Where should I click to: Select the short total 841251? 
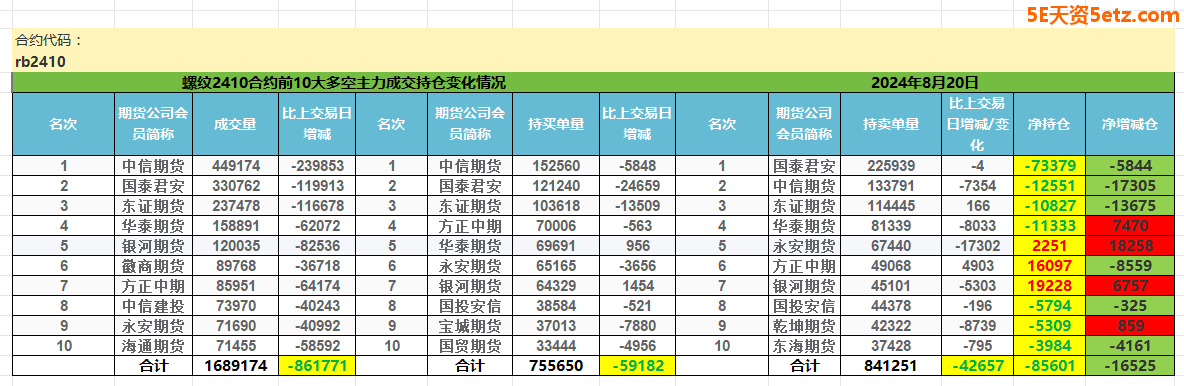coord(891,366)
